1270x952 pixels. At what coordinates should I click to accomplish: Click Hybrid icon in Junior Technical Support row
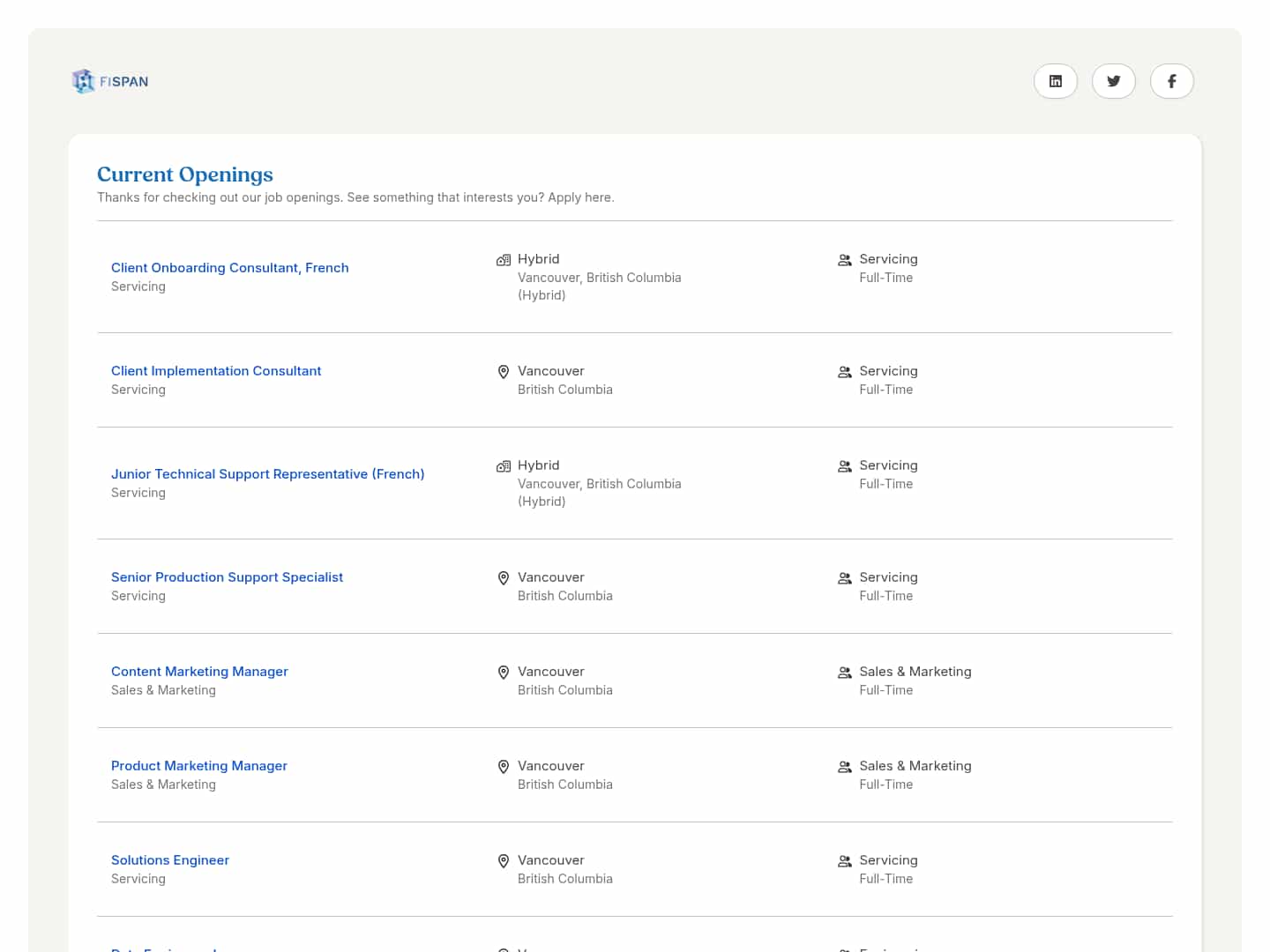pos(504,466)
